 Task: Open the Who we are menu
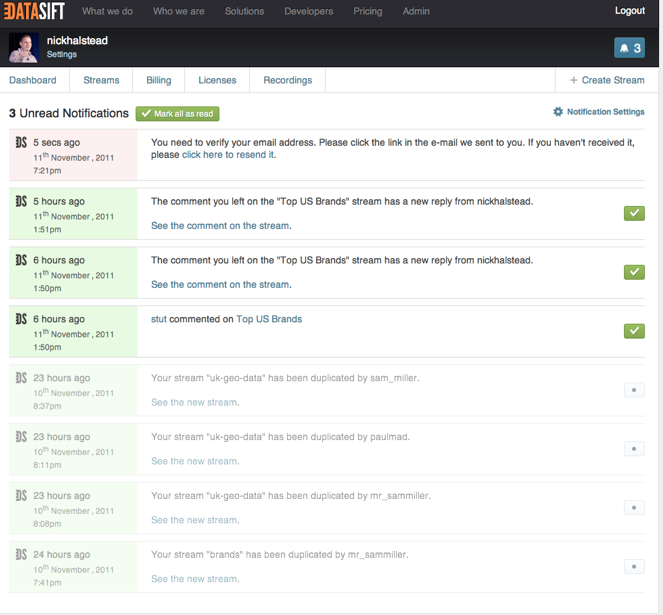[x=178, y=11]
